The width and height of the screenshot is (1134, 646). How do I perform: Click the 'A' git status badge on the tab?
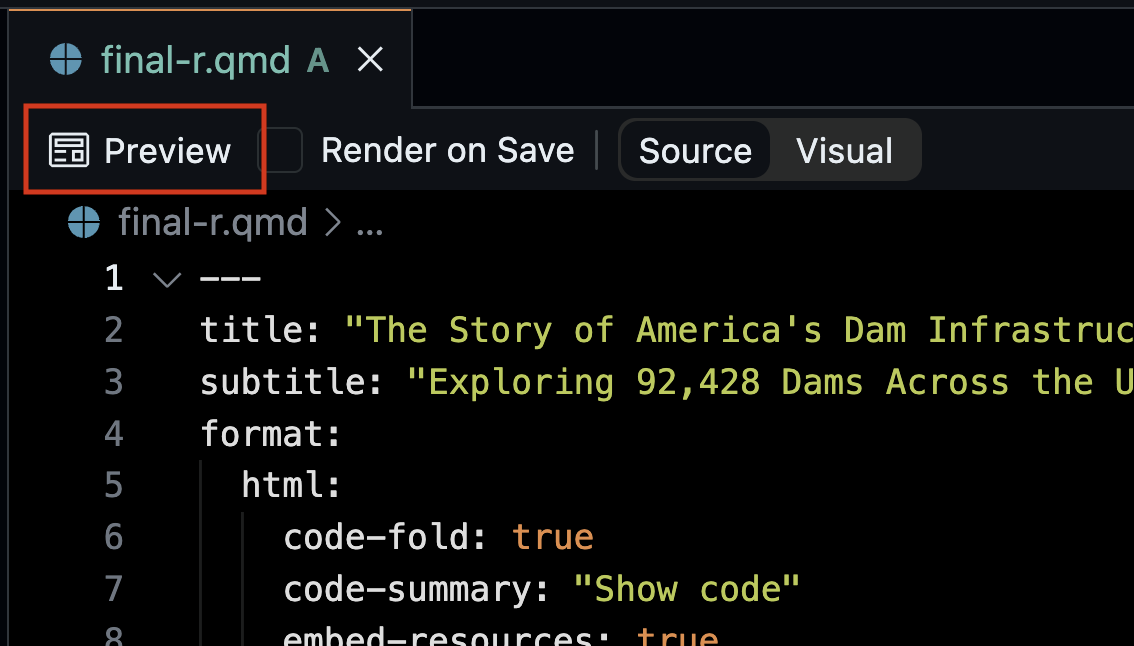coord(318,62)
